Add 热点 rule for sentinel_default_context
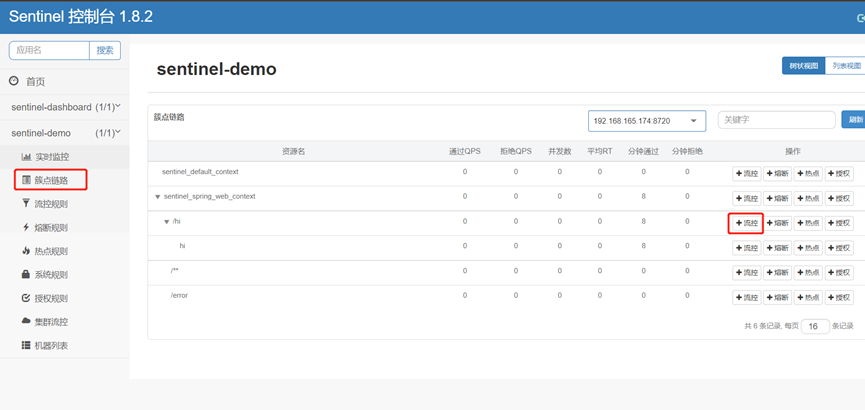 pyautogui.click(x=808, y=174)
